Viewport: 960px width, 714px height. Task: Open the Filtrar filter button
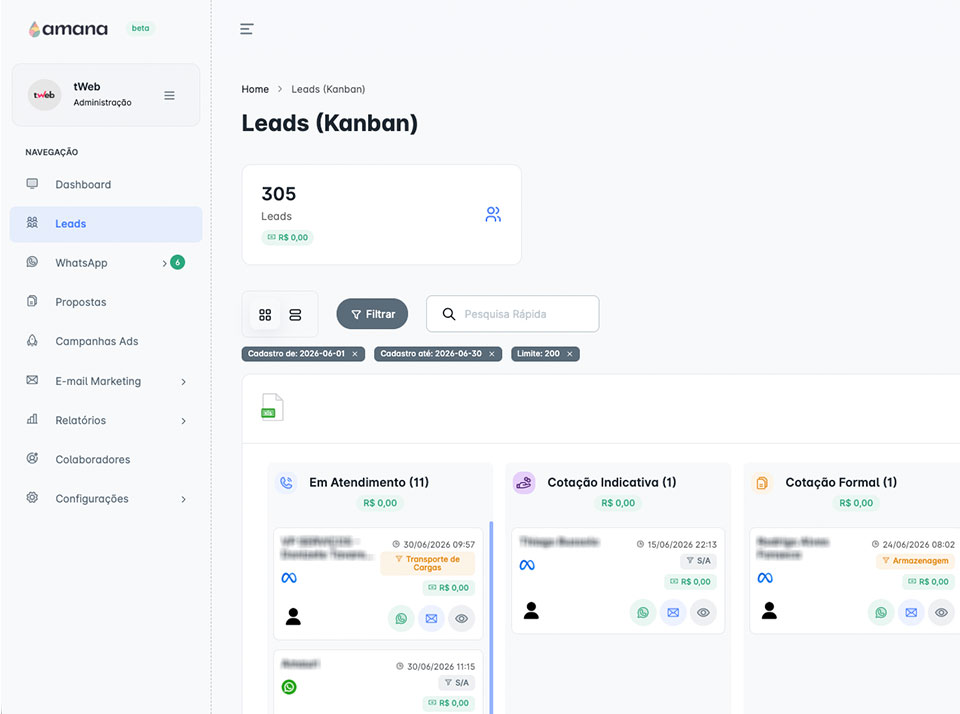(x=372, y=314)
